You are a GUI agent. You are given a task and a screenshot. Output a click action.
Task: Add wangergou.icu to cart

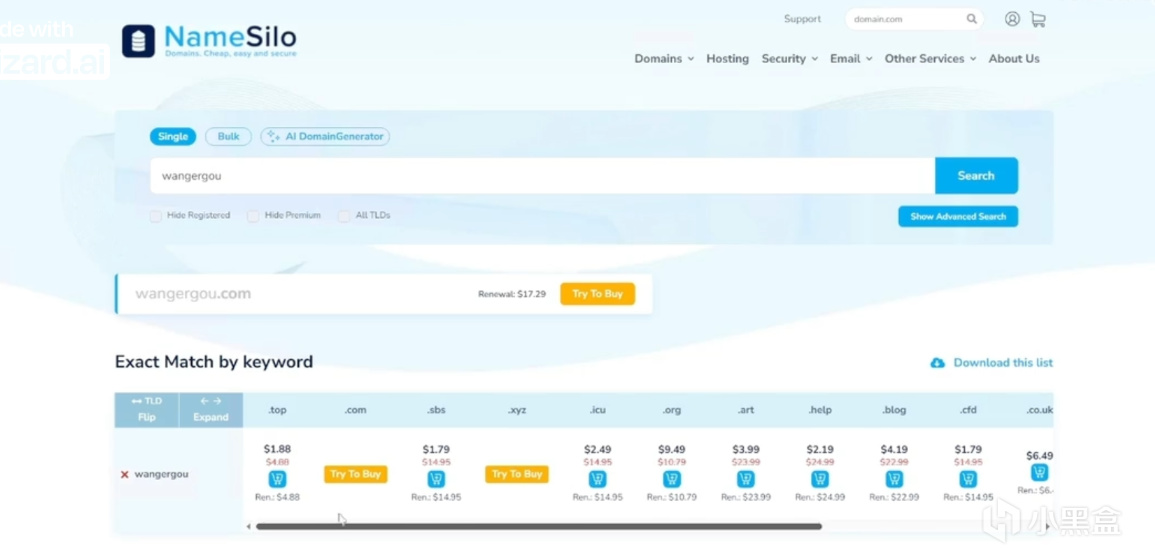click(597, 479)
